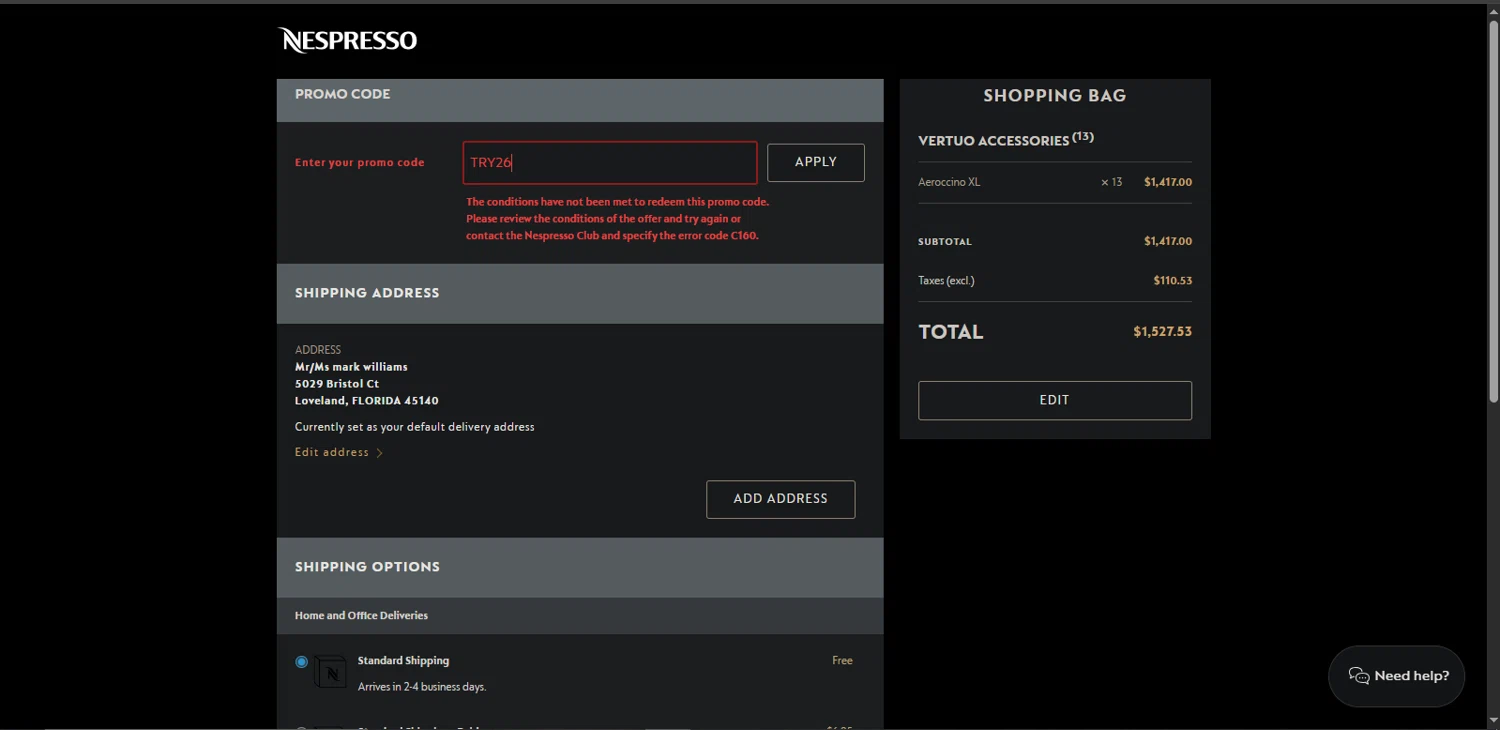
Task: Click the Nespresso logo
Action: tap(347, 40)
